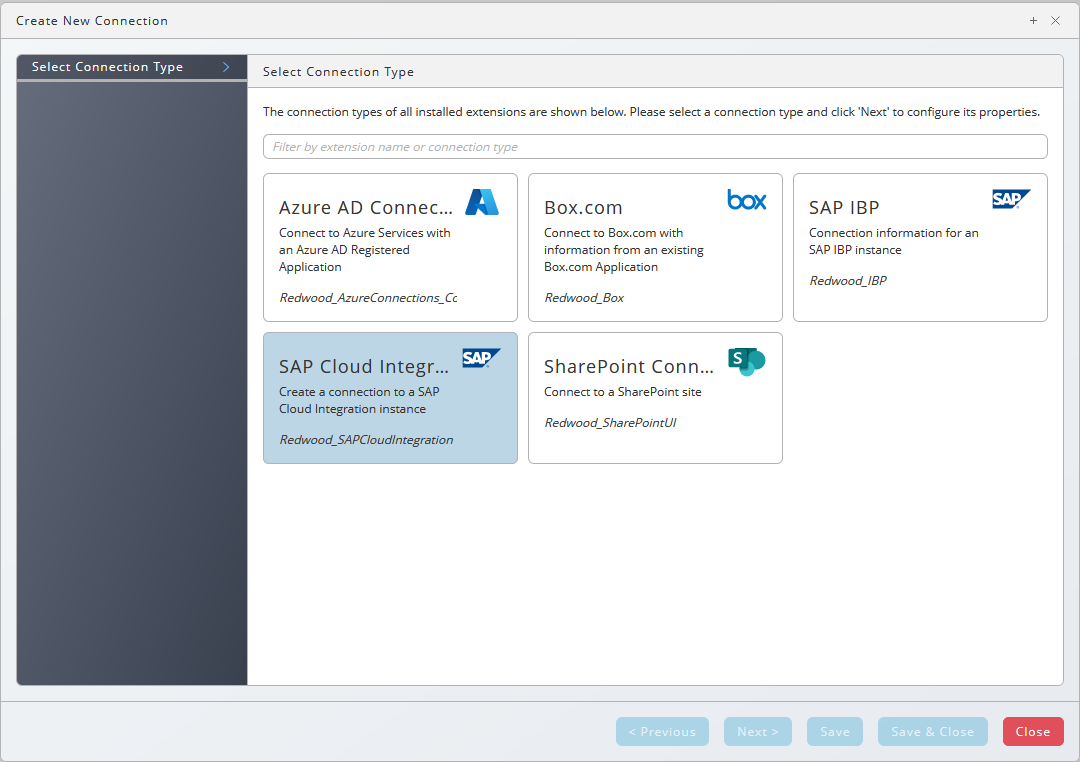1080x762 pixels.
Task: Select the Azure AD Connections card title
Action: [x=366, y=207]
